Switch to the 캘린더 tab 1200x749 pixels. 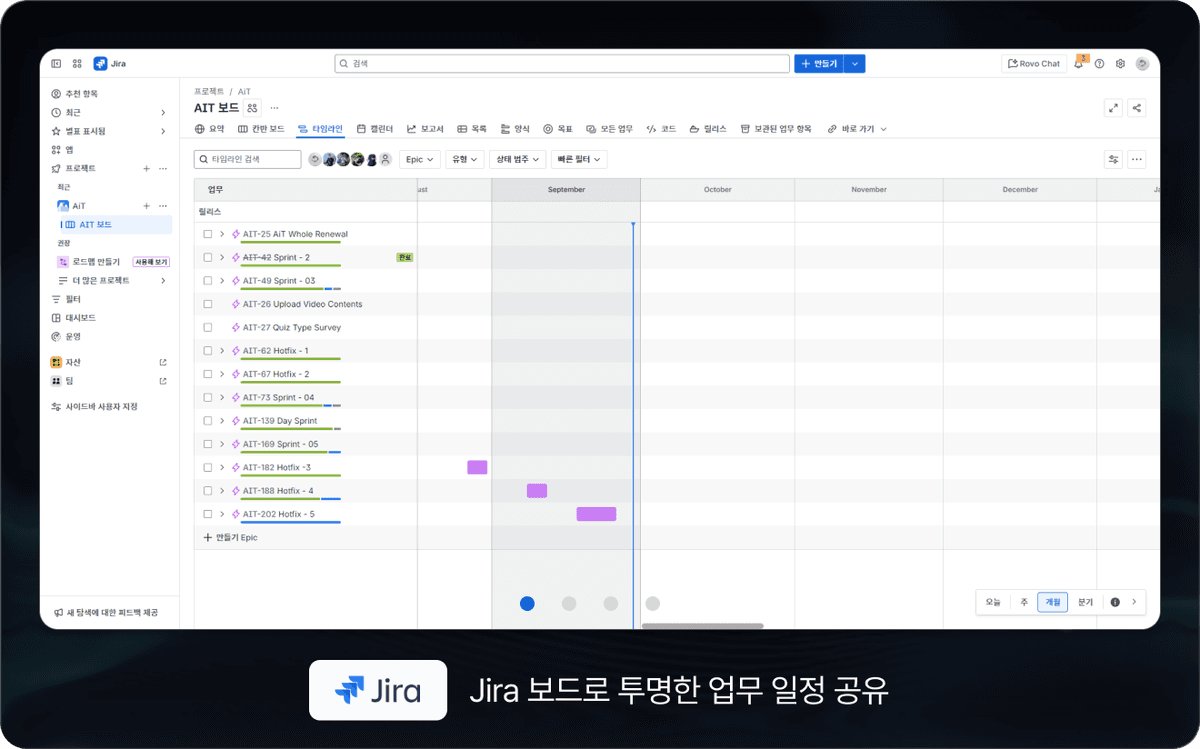375,129
